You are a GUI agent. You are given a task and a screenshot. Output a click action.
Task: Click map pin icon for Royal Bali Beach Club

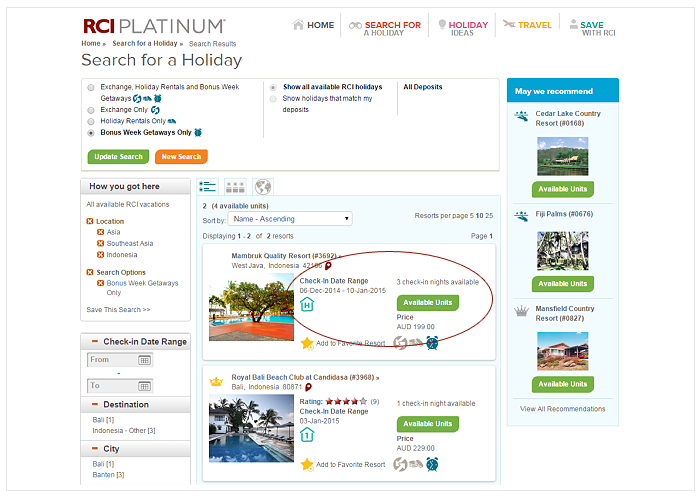tap(308, 387)
